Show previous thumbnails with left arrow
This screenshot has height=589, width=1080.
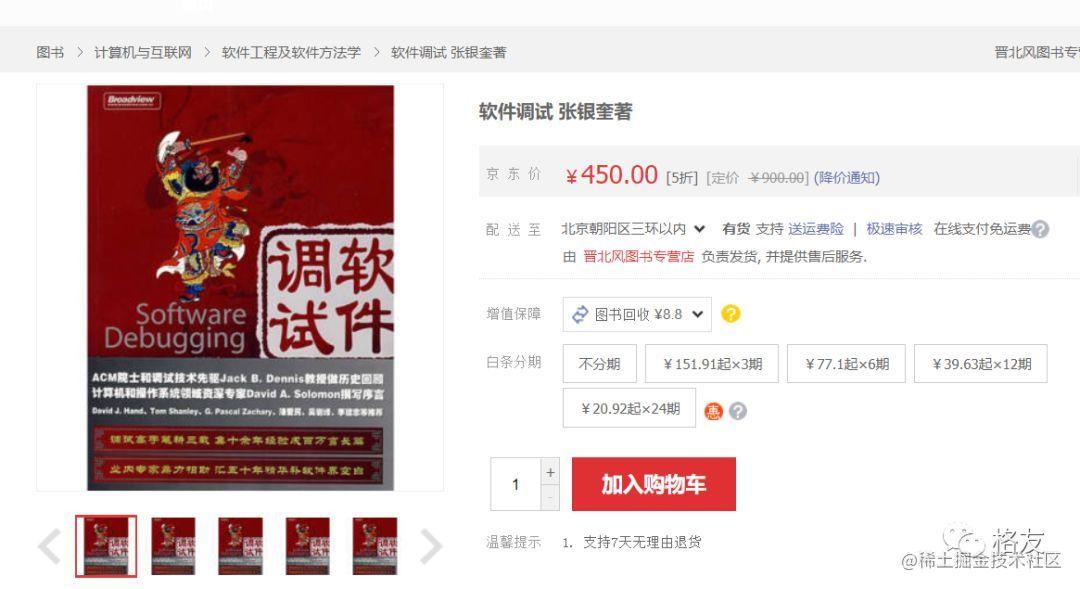49,546
